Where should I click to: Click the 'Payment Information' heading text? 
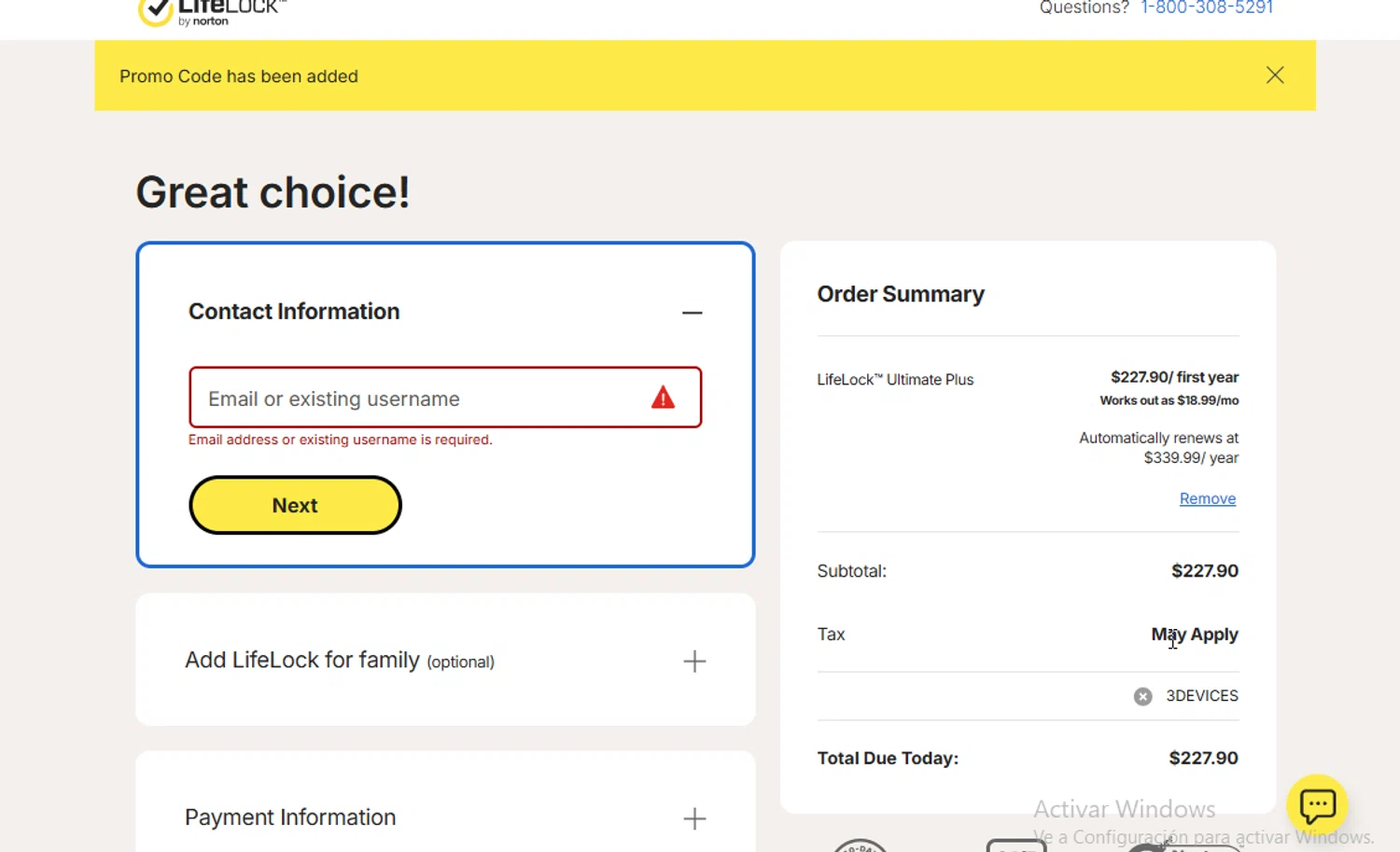[x=290, y=817]
